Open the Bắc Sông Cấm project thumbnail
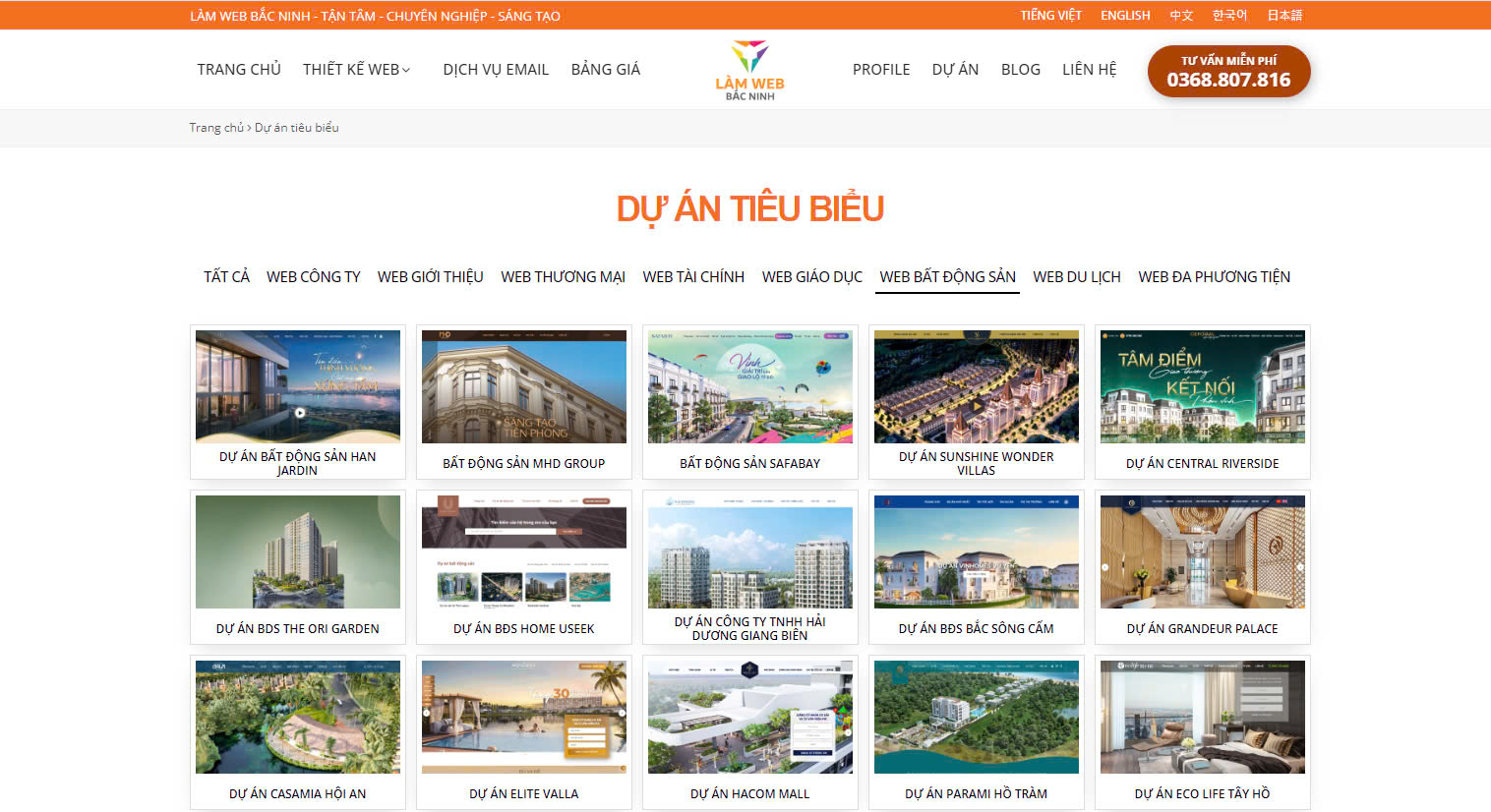The width and height of the screenshot is (1491, 812). click(x=977, y=551)
